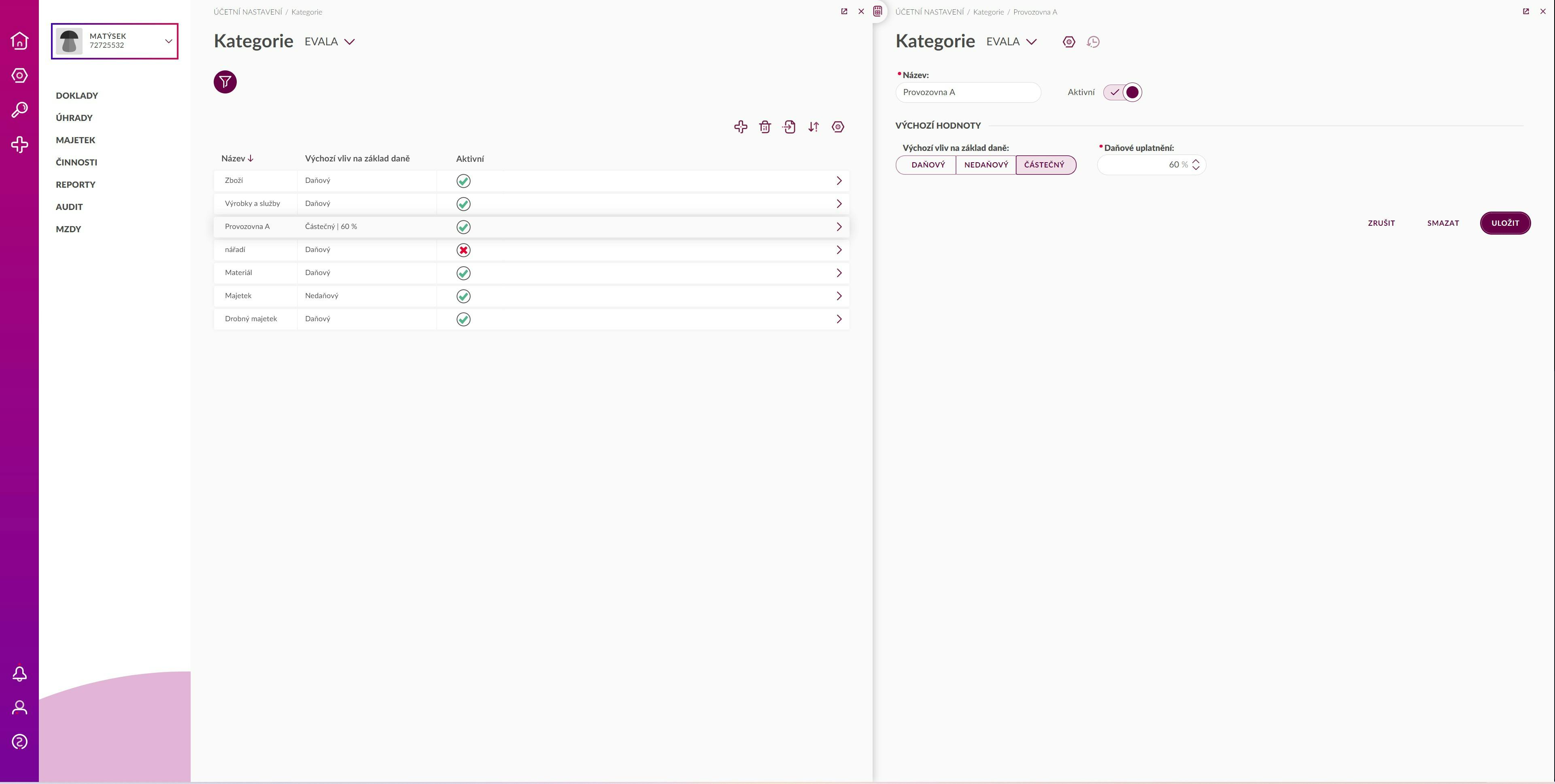This screenshot has width=1555, height=784.
Task: Click Kategorie breadcrumb in detail panel
Action: coord(988,12)
